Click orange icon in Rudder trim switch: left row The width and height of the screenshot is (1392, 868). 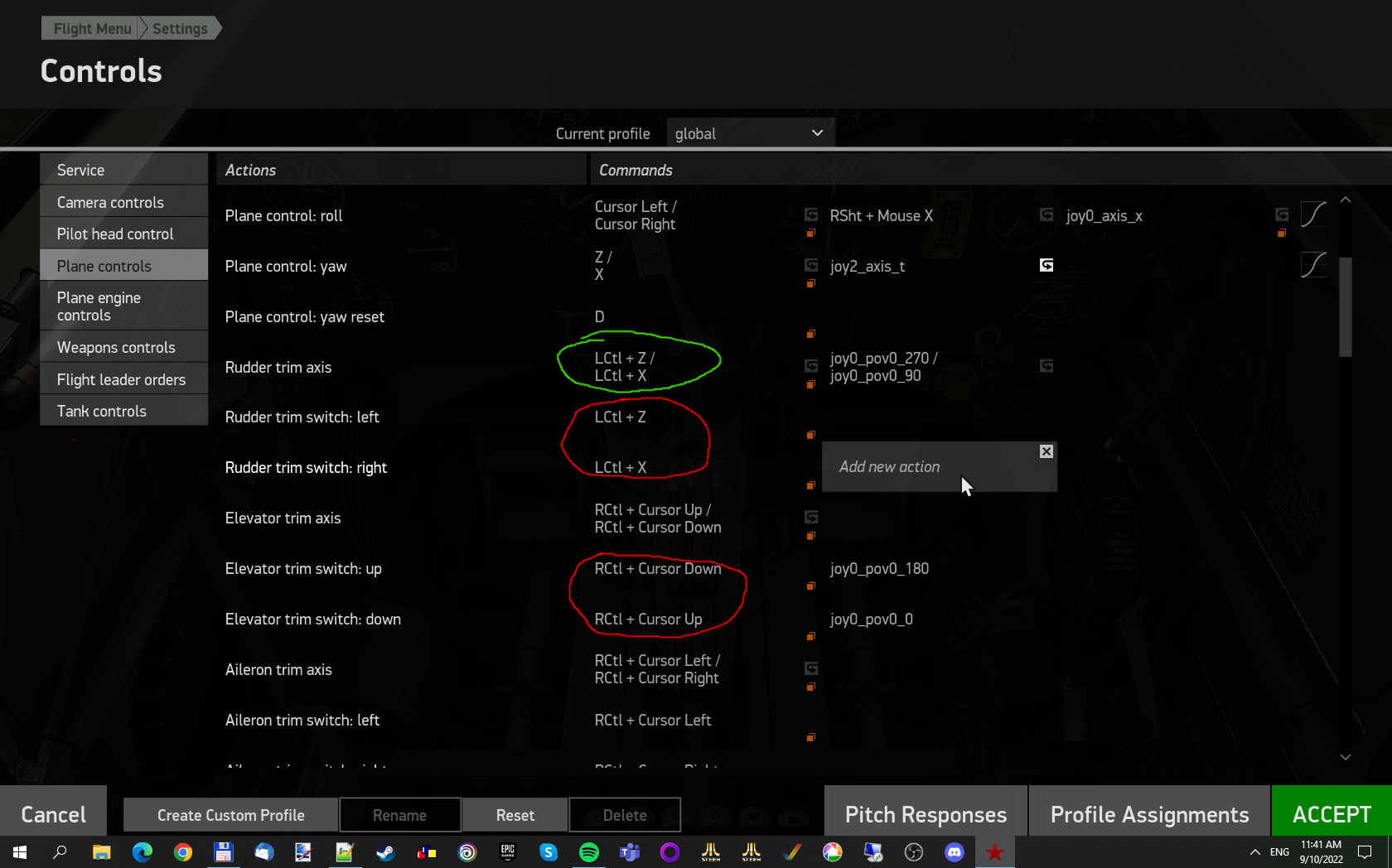[x=811, y=435]
